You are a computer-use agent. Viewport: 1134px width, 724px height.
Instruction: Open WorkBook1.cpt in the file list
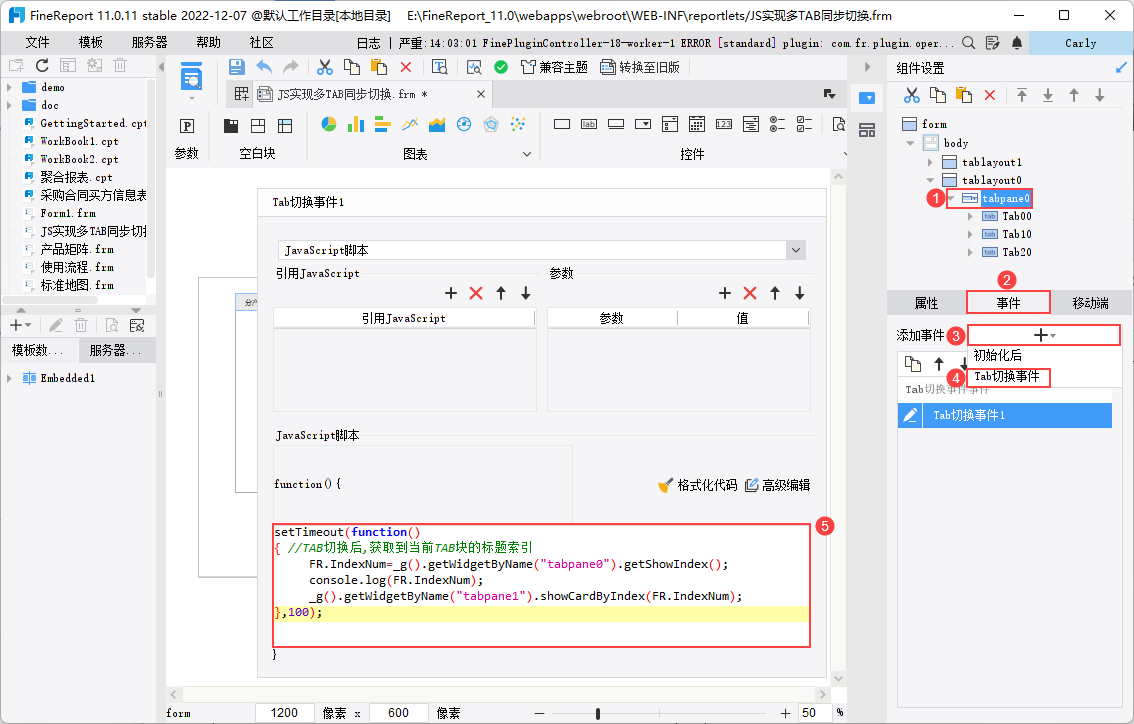(78, 141)
